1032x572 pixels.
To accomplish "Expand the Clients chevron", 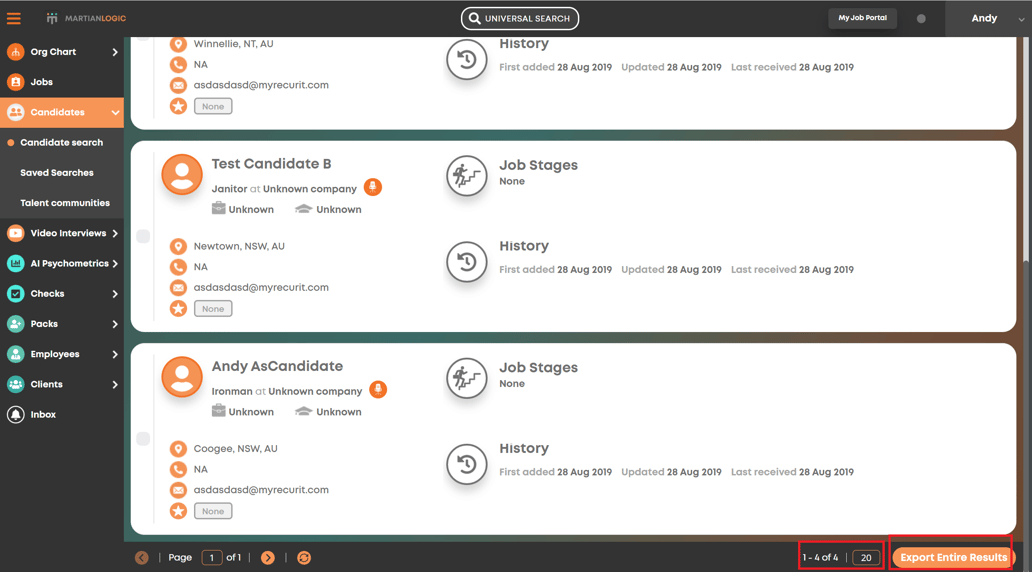I will [115, 384].
